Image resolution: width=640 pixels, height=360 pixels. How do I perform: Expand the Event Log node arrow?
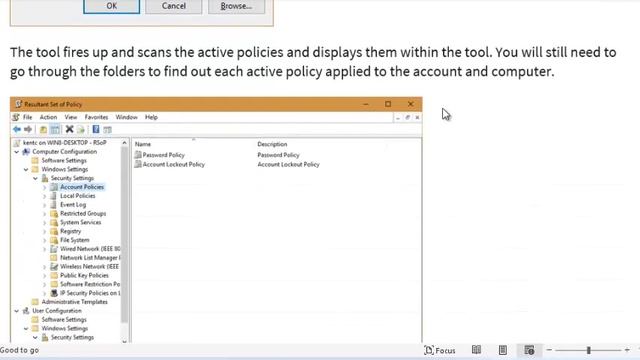click(44, 205)
